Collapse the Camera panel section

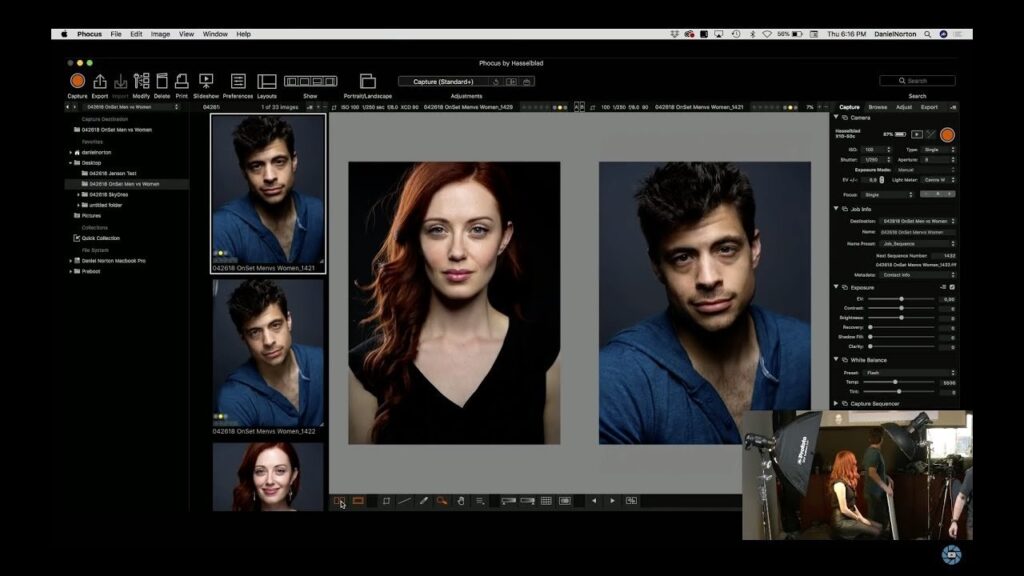836,118
